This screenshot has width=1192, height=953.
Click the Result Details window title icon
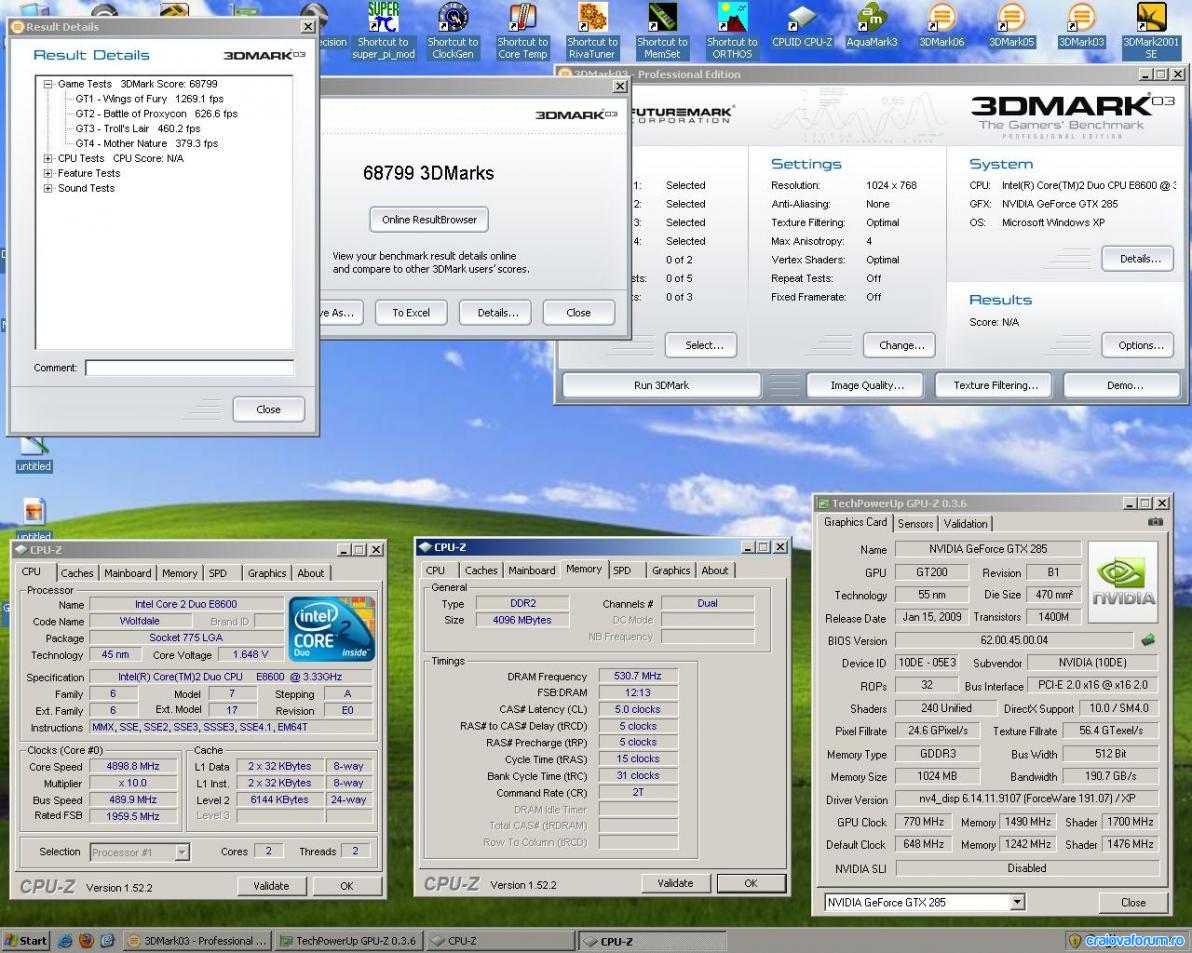18,27
